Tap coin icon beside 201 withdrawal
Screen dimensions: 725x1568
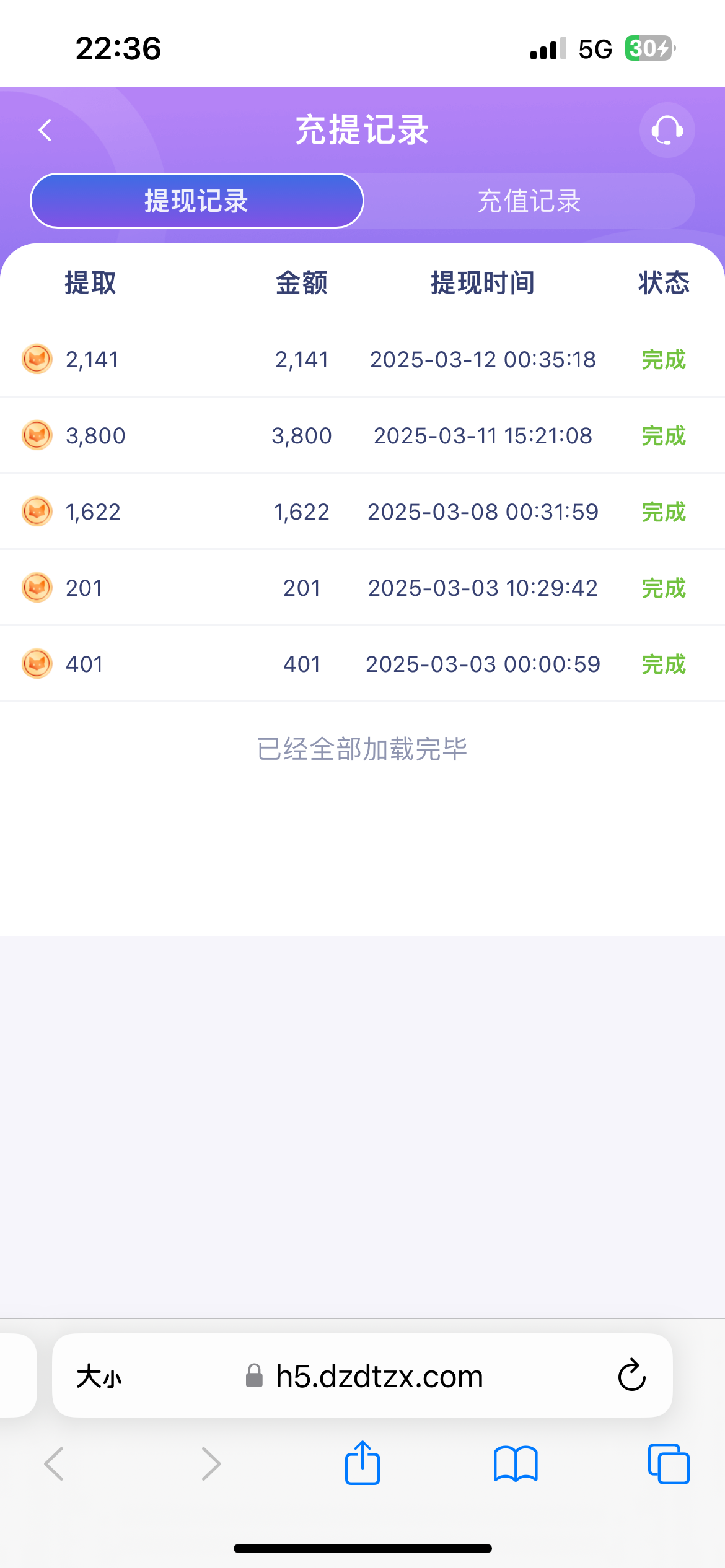click(x=37, y=588)
